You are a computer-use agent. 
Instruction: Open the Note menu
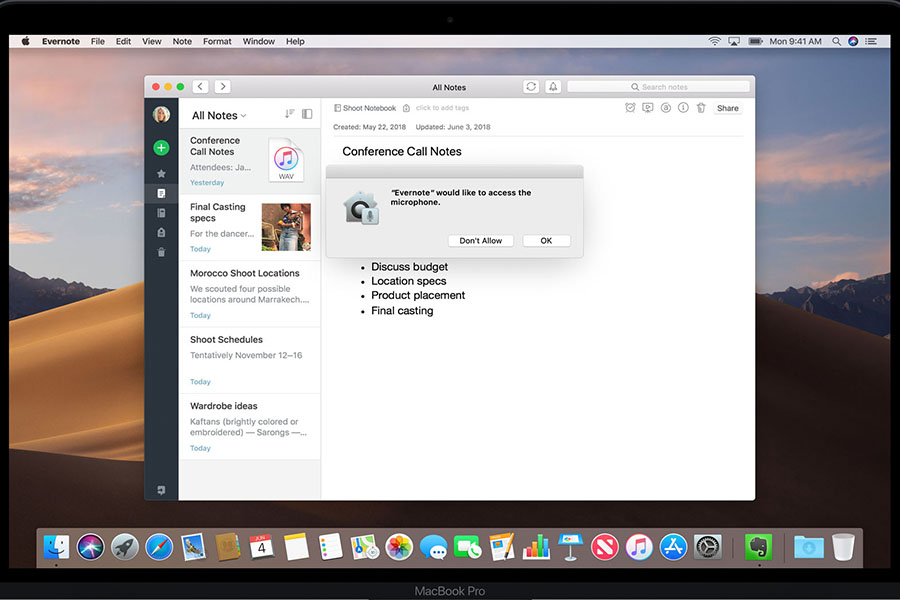point(182,41)
